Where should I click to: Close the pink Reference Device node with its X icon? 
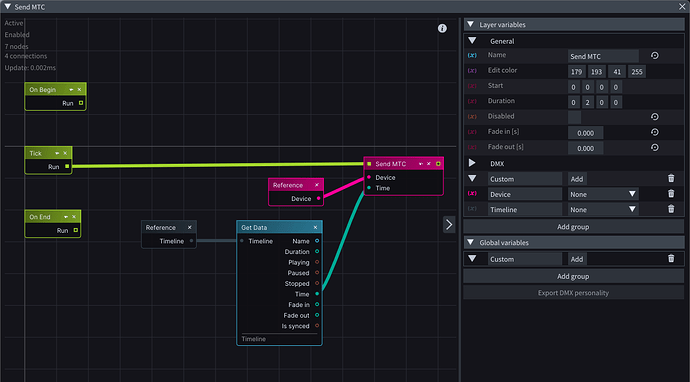click(x=316, y=185)
